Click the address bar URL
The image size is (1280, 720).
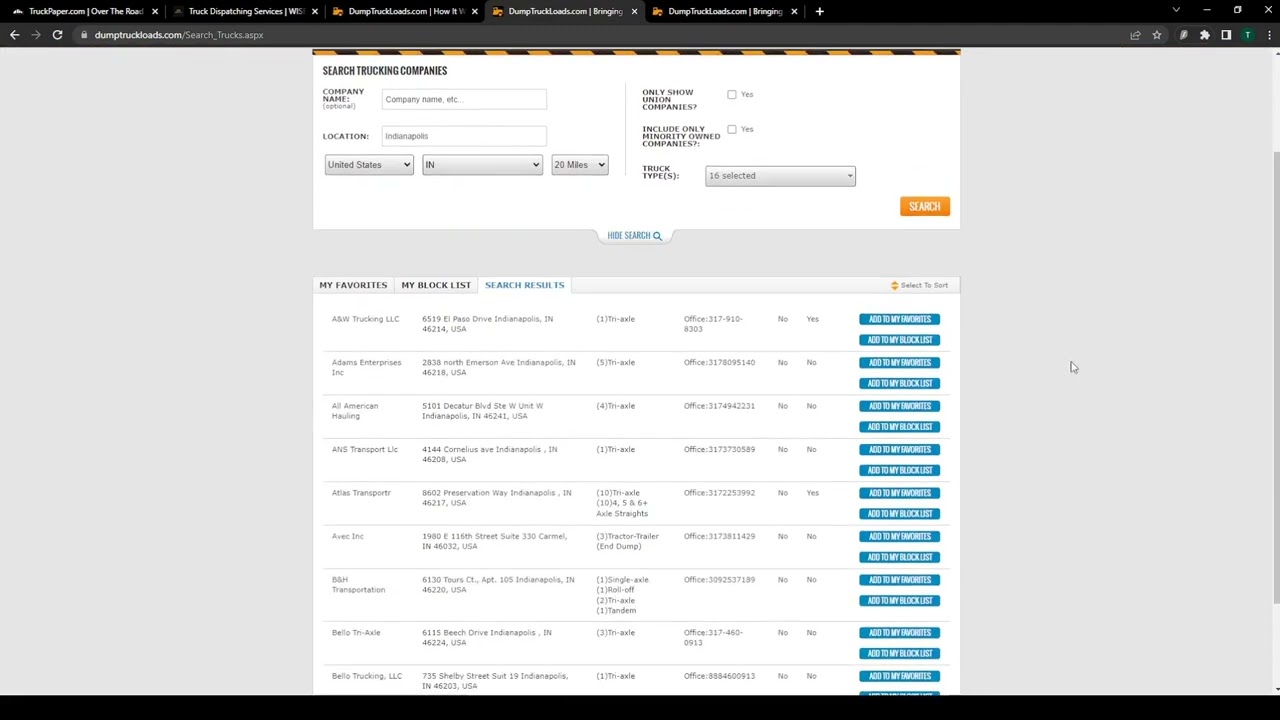point(179,35)
